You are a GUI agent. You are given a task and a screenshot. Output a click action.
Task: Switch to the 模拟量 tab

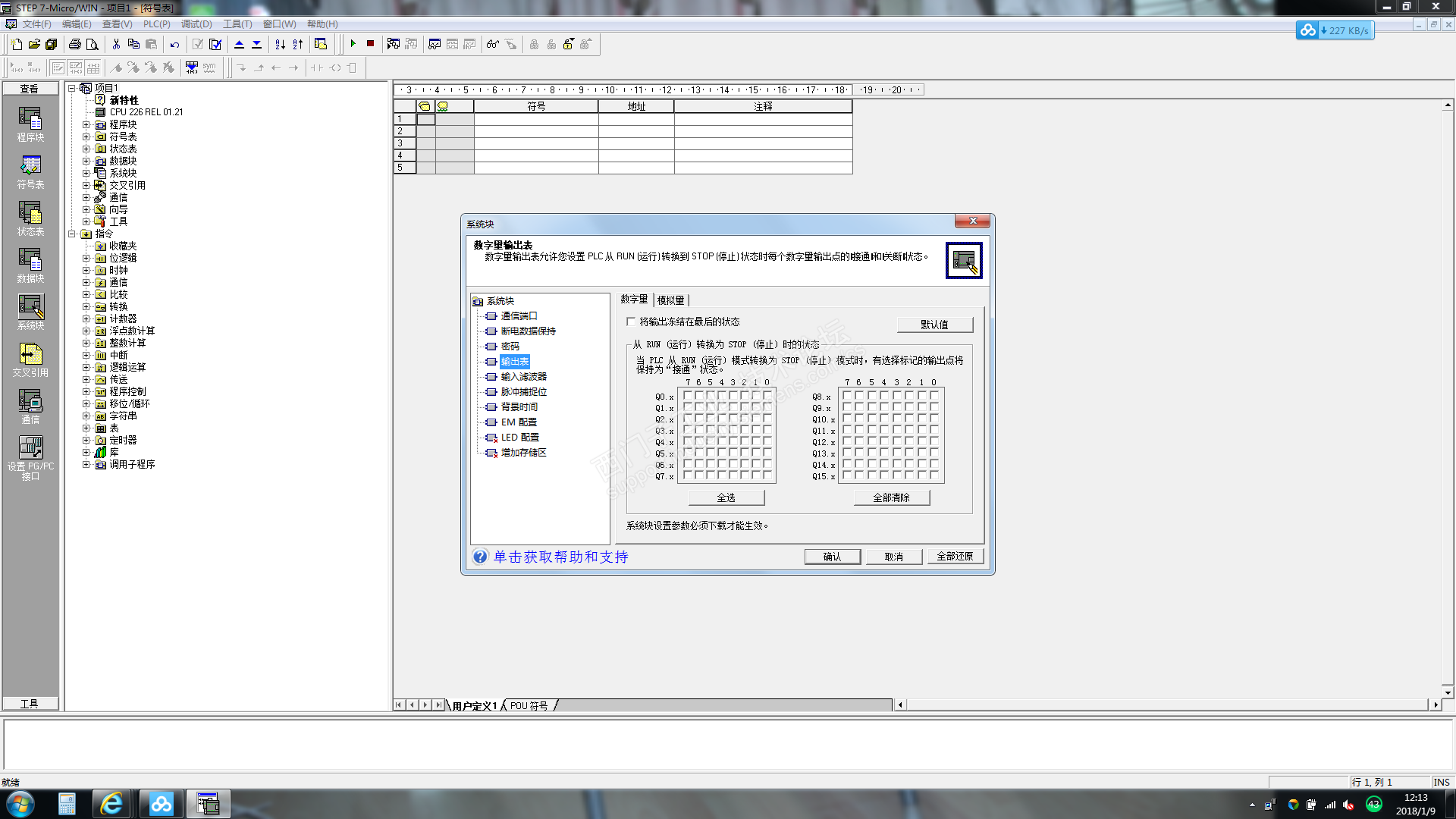(x=670, y=300)
